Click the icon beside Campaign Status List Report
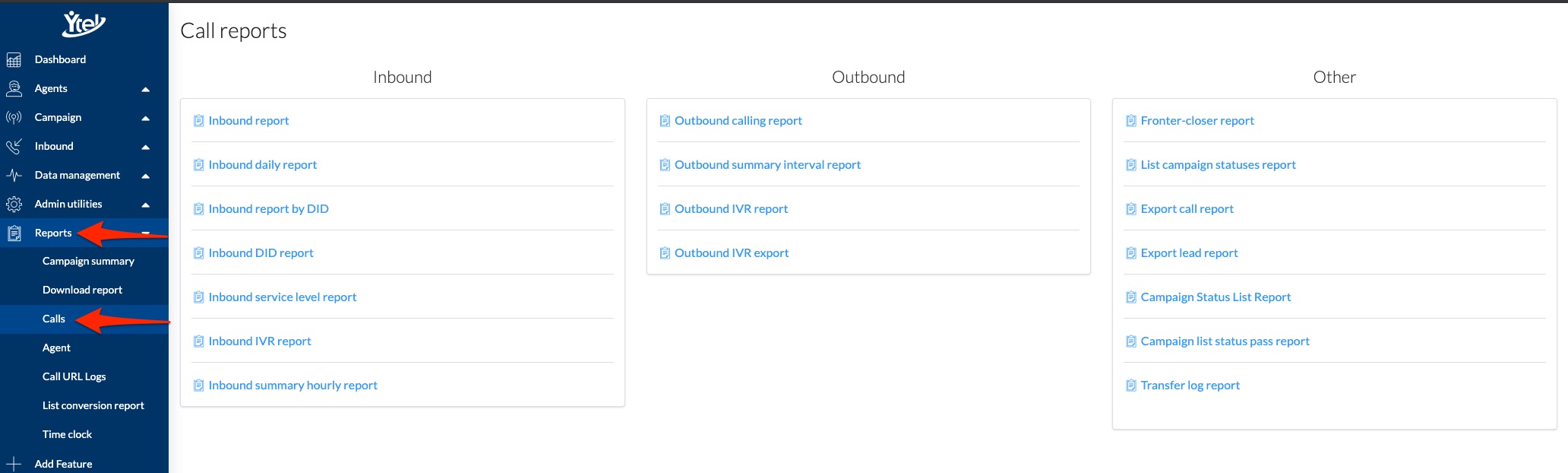 click(1130, 297)
